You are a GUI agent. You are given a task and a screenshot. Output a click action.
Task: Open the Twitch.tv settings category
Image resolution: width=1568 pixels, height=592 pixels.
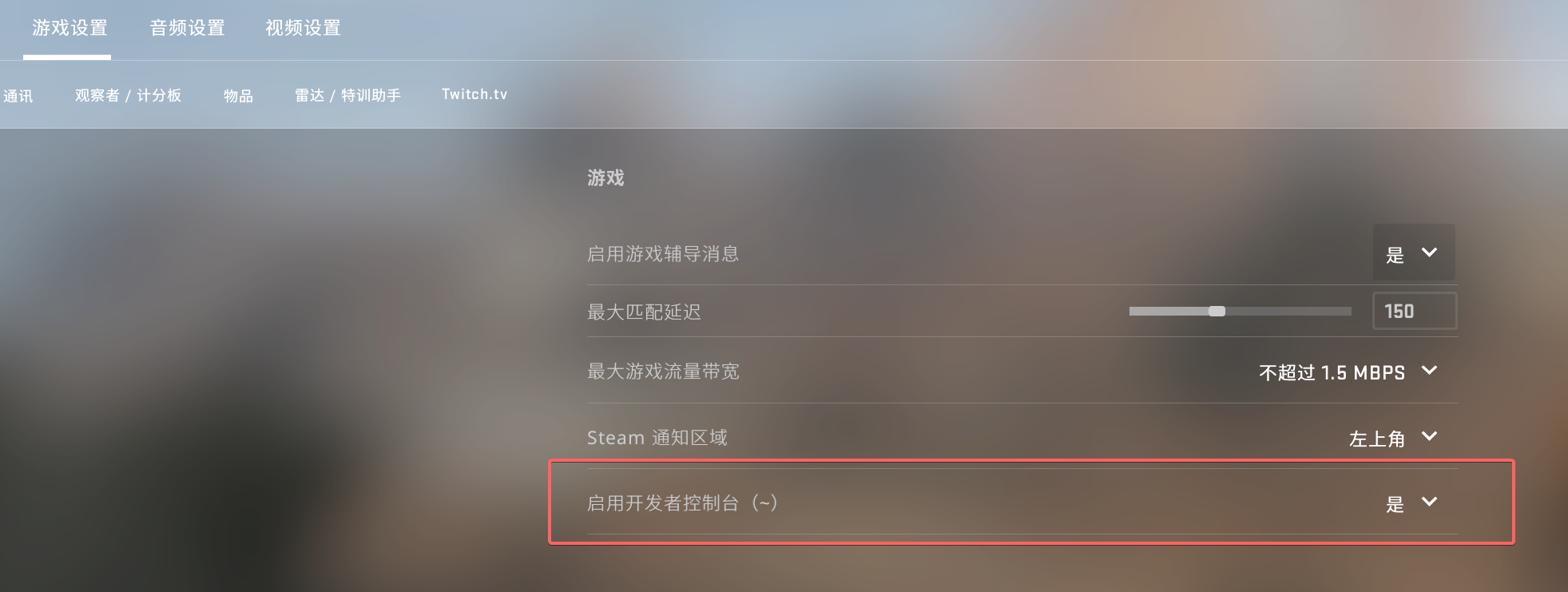point(474,94)
